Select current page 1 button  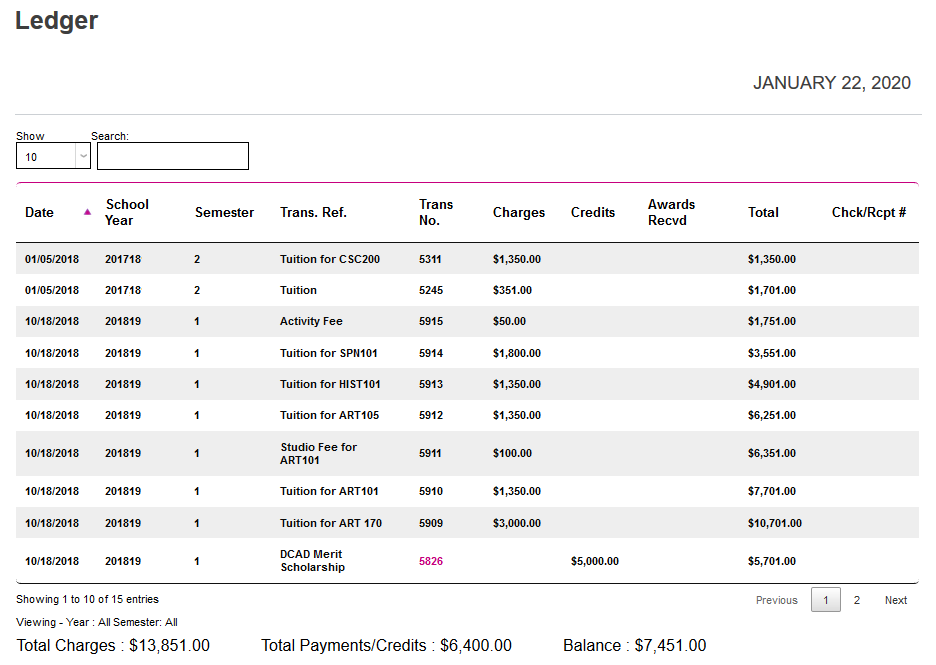click(825, 600)
